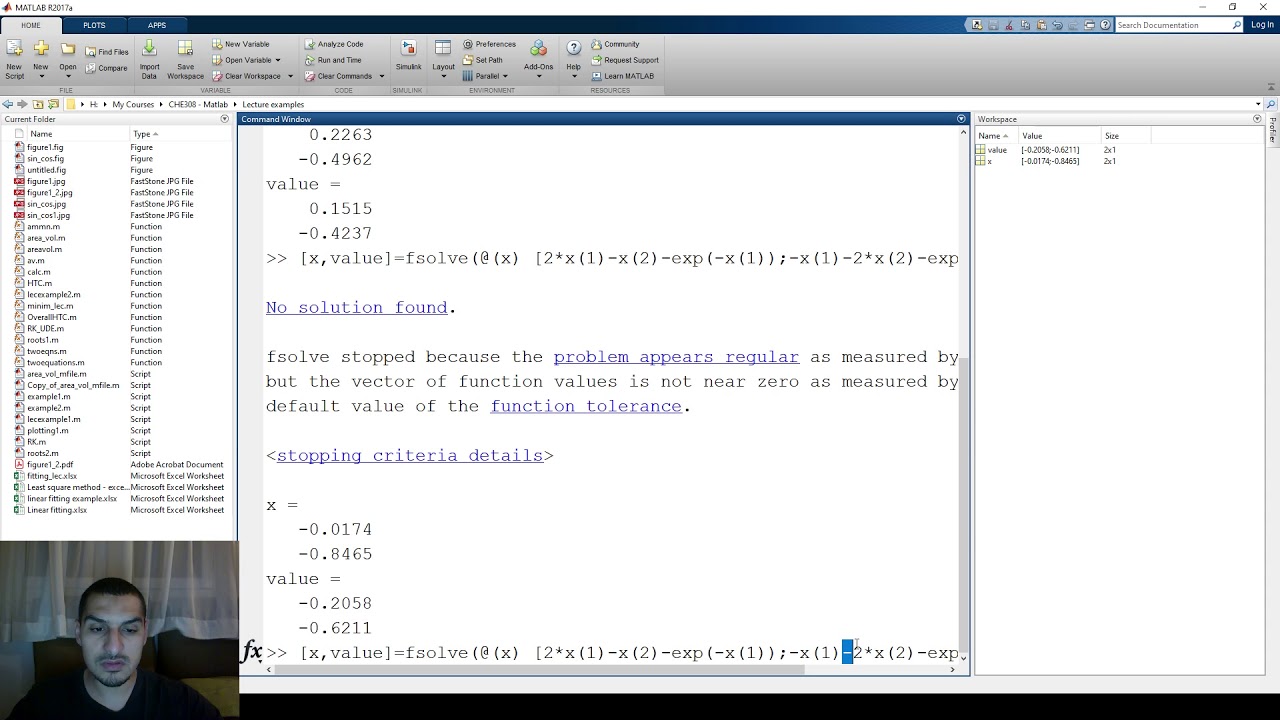Switch to the APPS tab
The image size is (1280, 720).
(x=157, y=25)
